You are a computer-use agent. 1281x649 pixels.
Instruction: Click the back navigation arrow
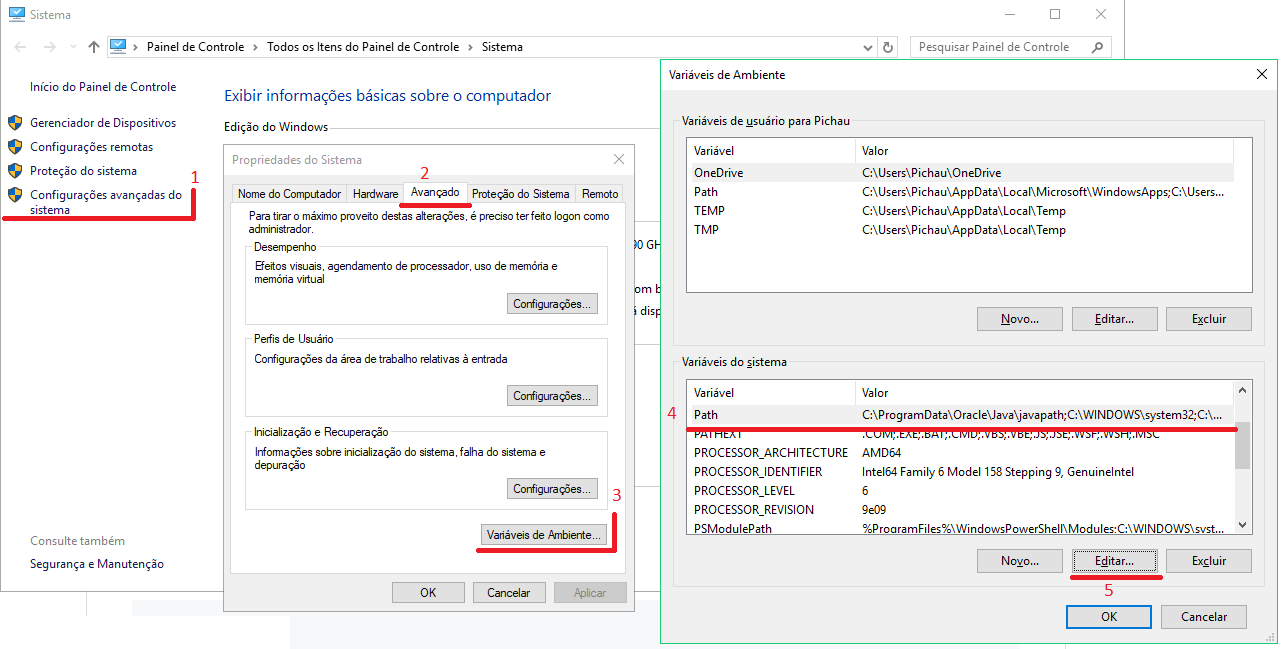click(20, 47)
